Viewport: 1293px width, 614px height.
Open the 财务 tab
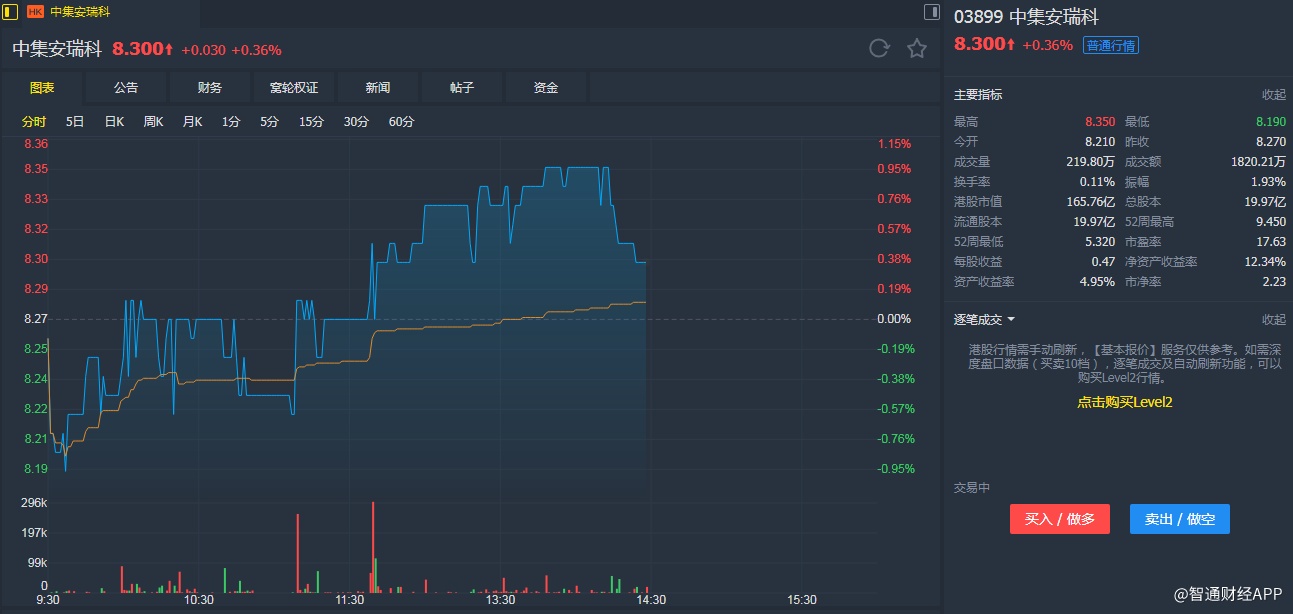pyautogui.click(x=210, y=88)
